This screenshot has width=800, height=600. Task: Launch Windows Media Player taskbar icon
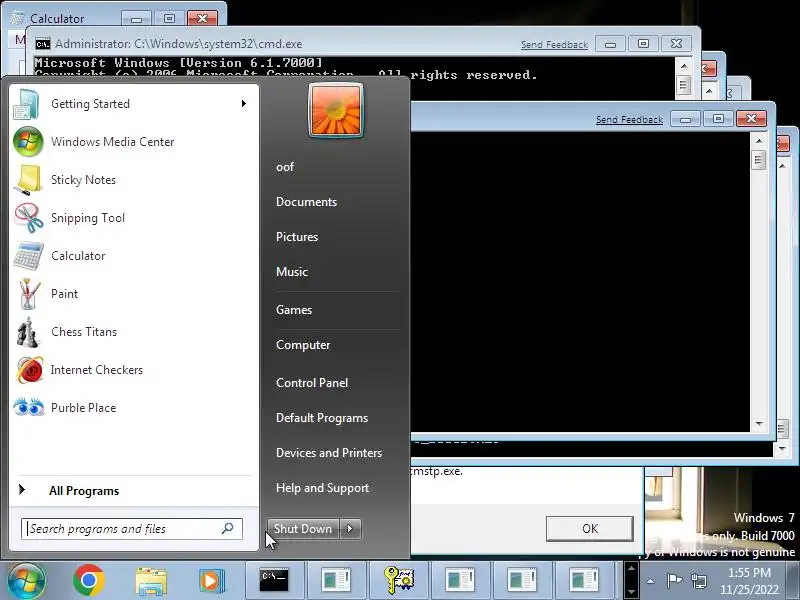(x=211, y=581)
